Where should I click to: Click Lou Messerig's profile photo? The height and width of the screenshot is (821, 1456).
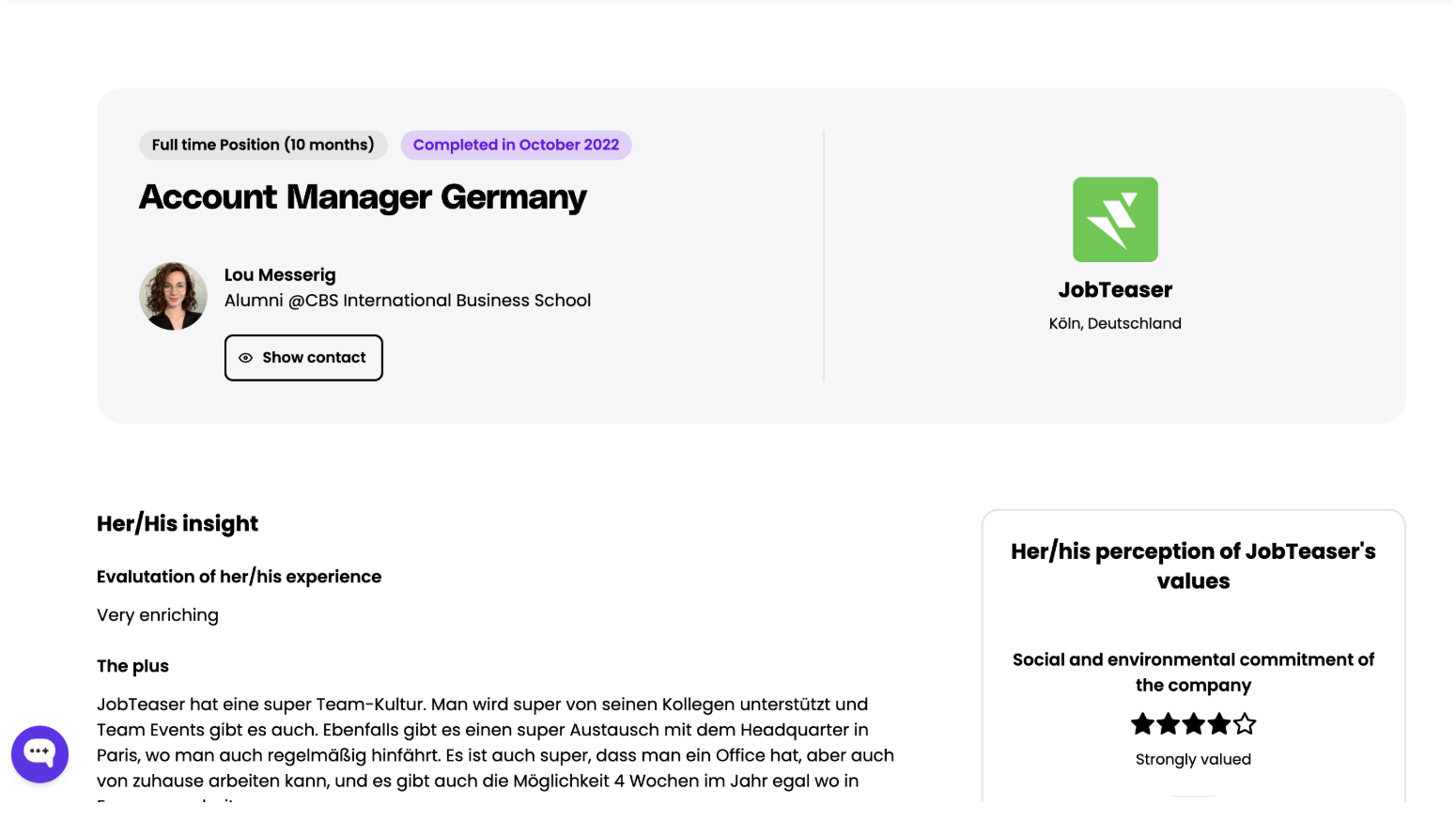[173, 296]
